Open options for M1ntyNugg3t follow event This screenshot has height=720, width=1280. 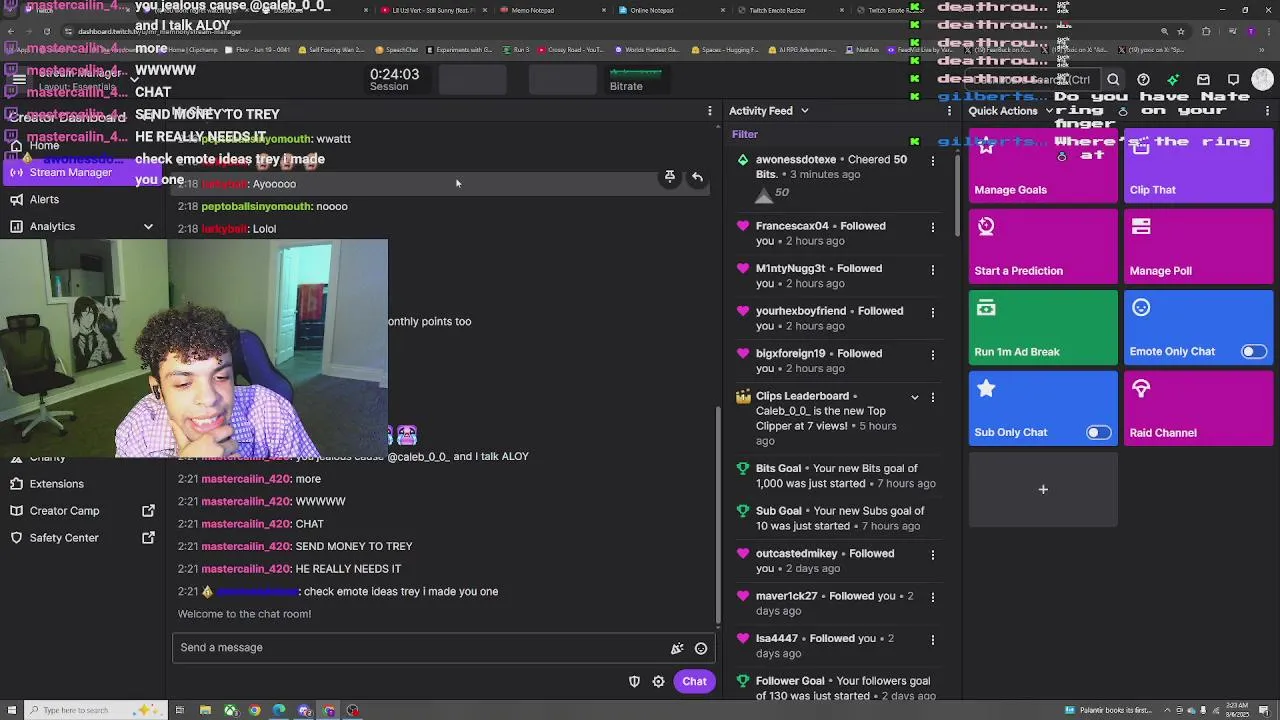coord(933,269)
